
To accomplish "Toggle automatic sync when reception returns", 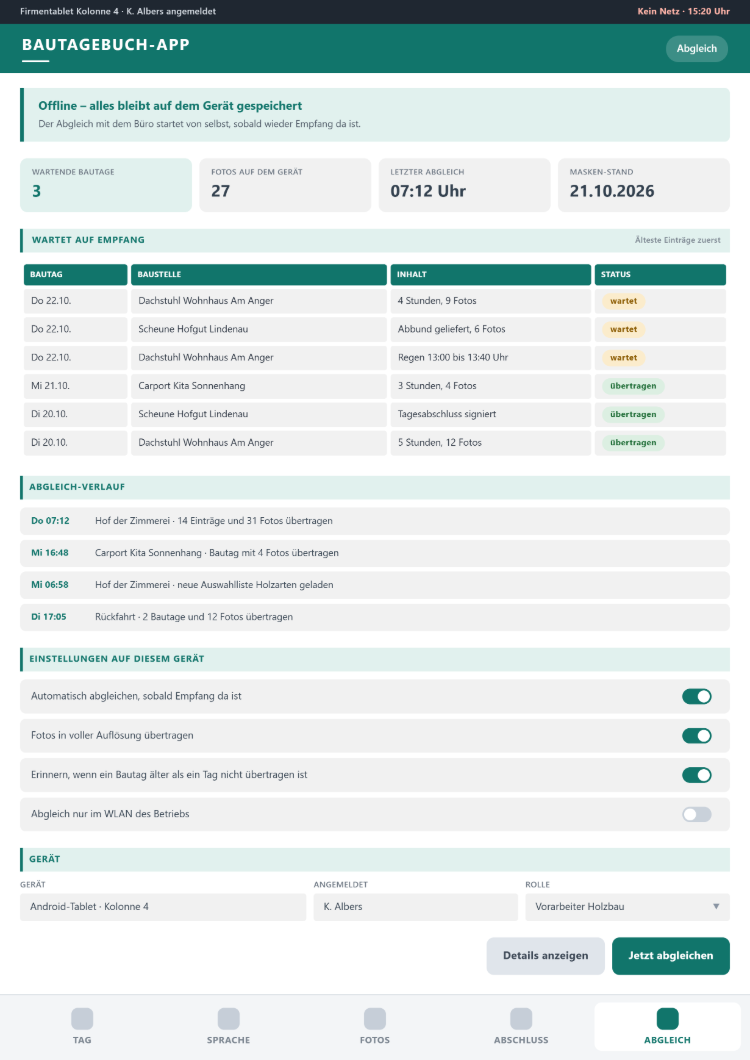I will click(x=697, y=696).
